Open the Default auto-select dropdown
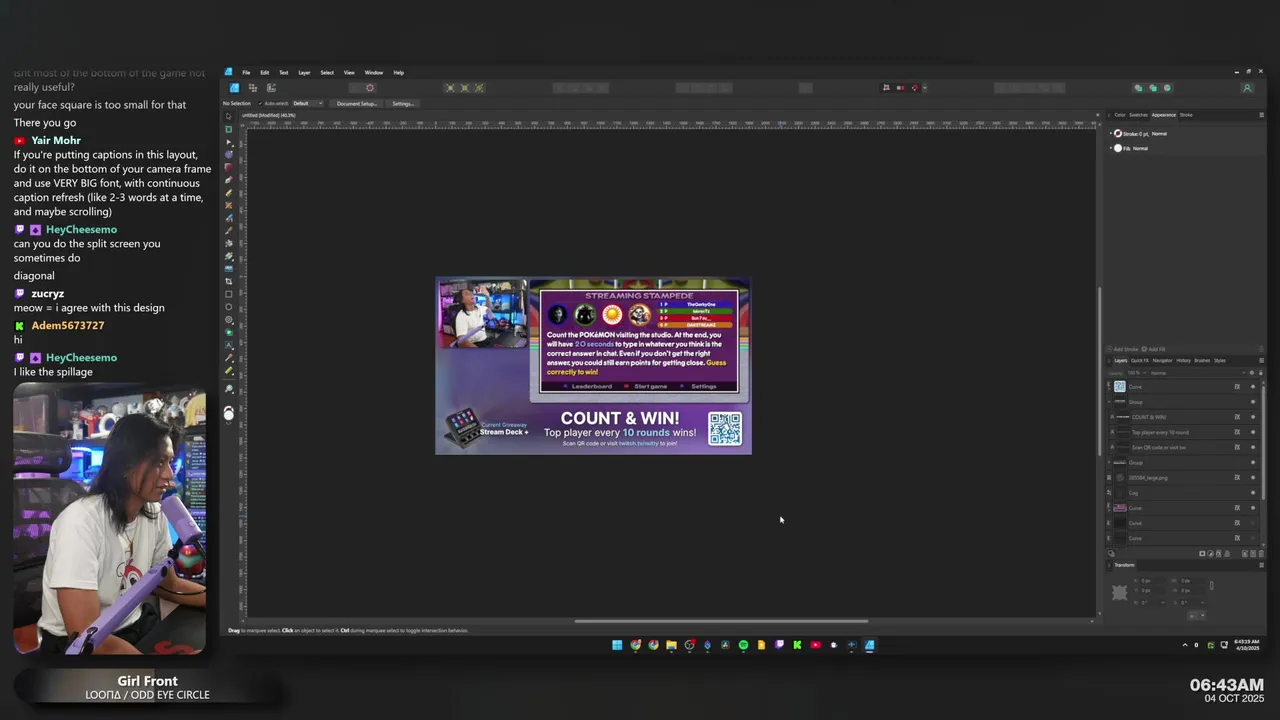 [x=307, y=103]
